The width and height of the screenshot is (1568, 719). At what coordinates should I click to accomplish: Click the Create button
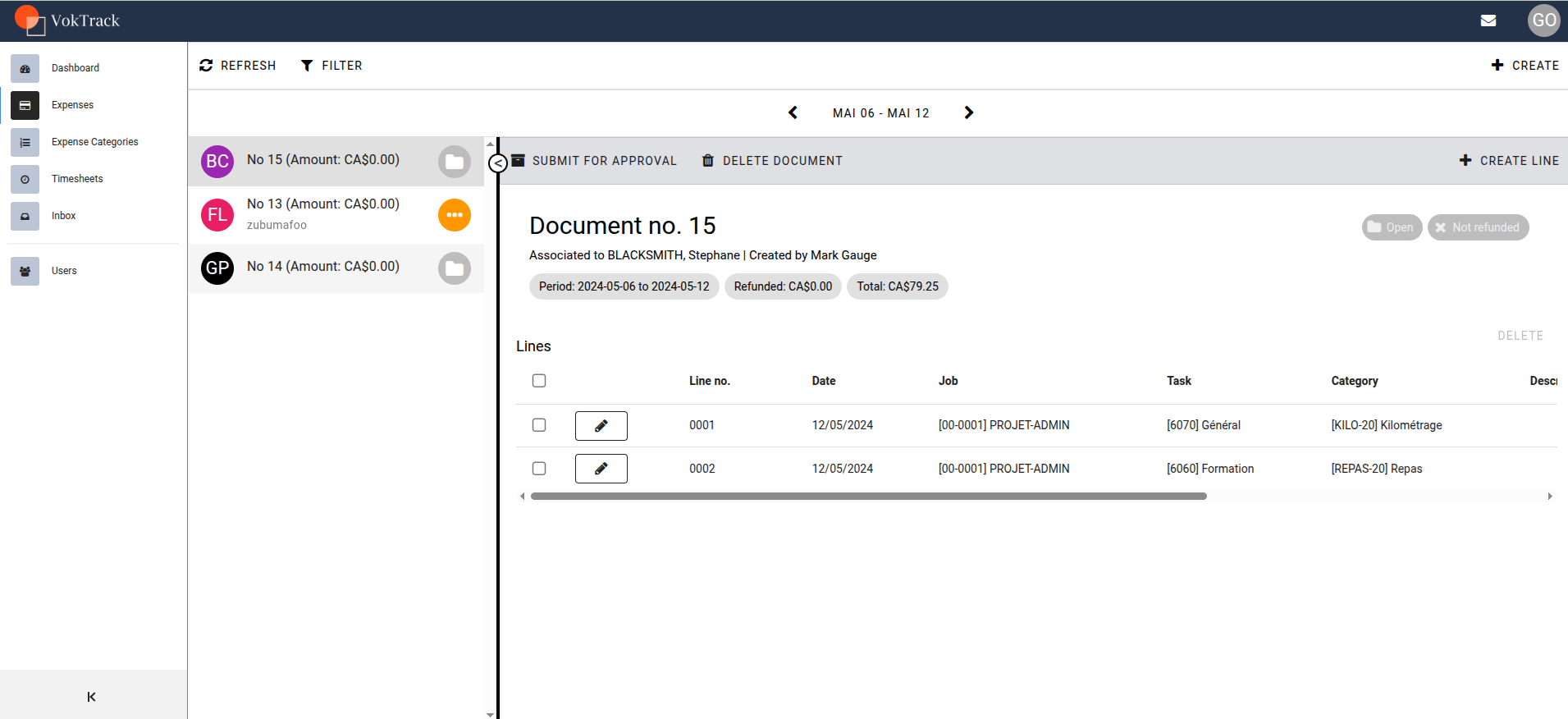click(x=1525, y=66)
